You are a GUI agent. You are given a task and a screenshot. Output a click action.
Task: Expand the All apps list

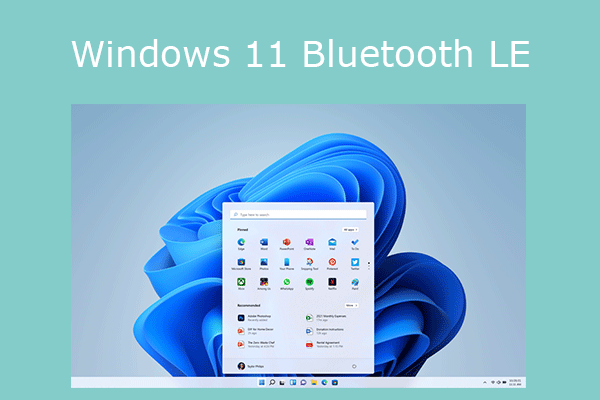[351, 229]
